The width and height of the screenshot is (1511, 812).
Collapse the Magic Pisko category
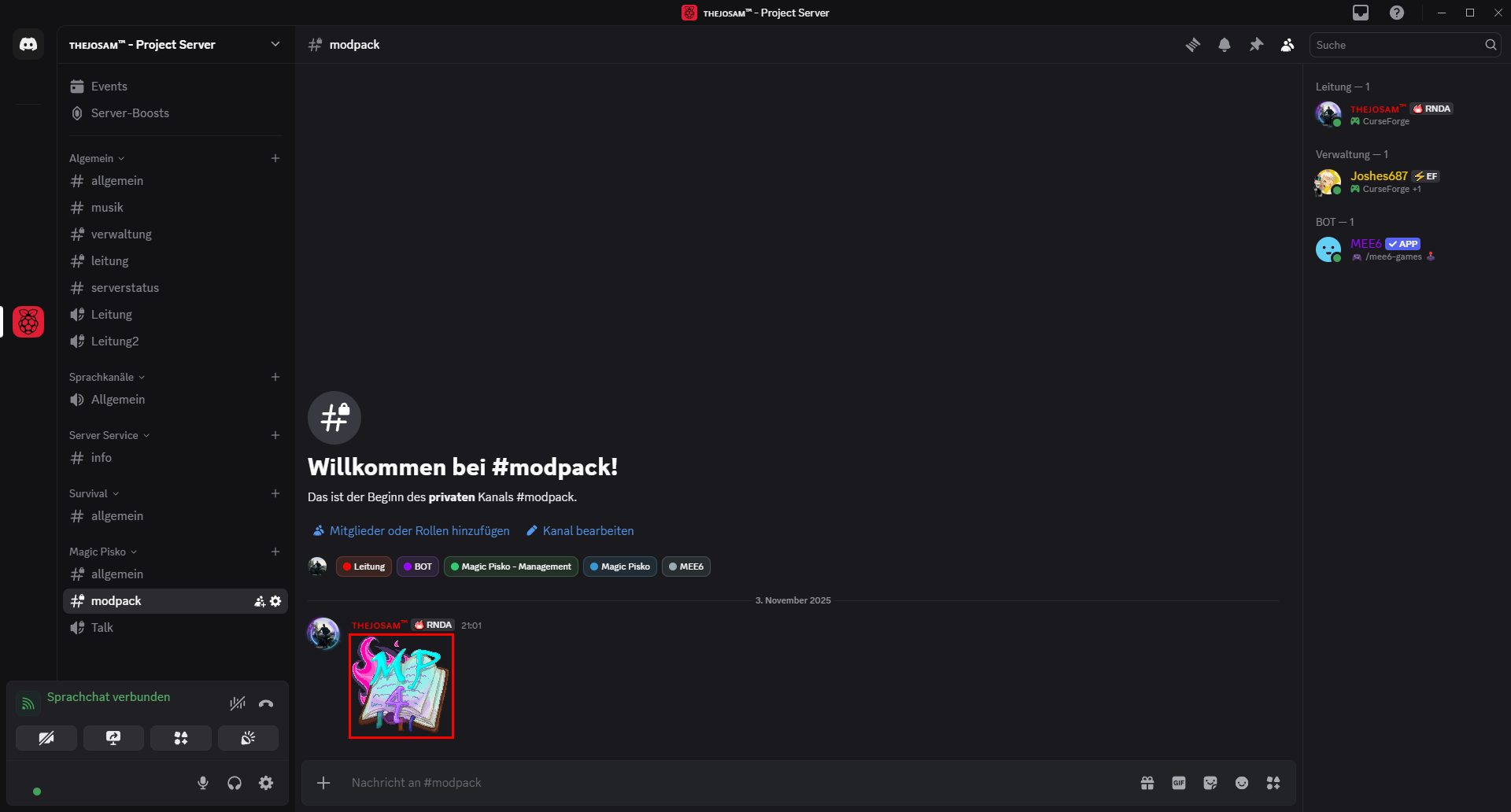(102, 552)
